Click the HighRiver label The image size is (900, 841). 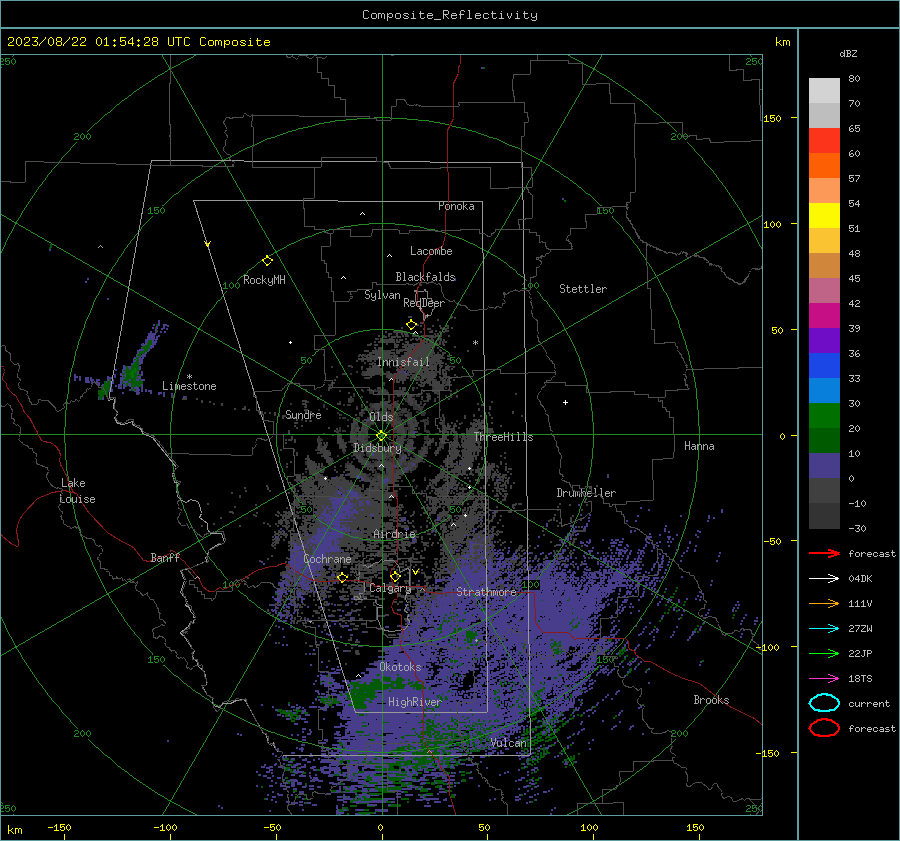coord(414,702)
